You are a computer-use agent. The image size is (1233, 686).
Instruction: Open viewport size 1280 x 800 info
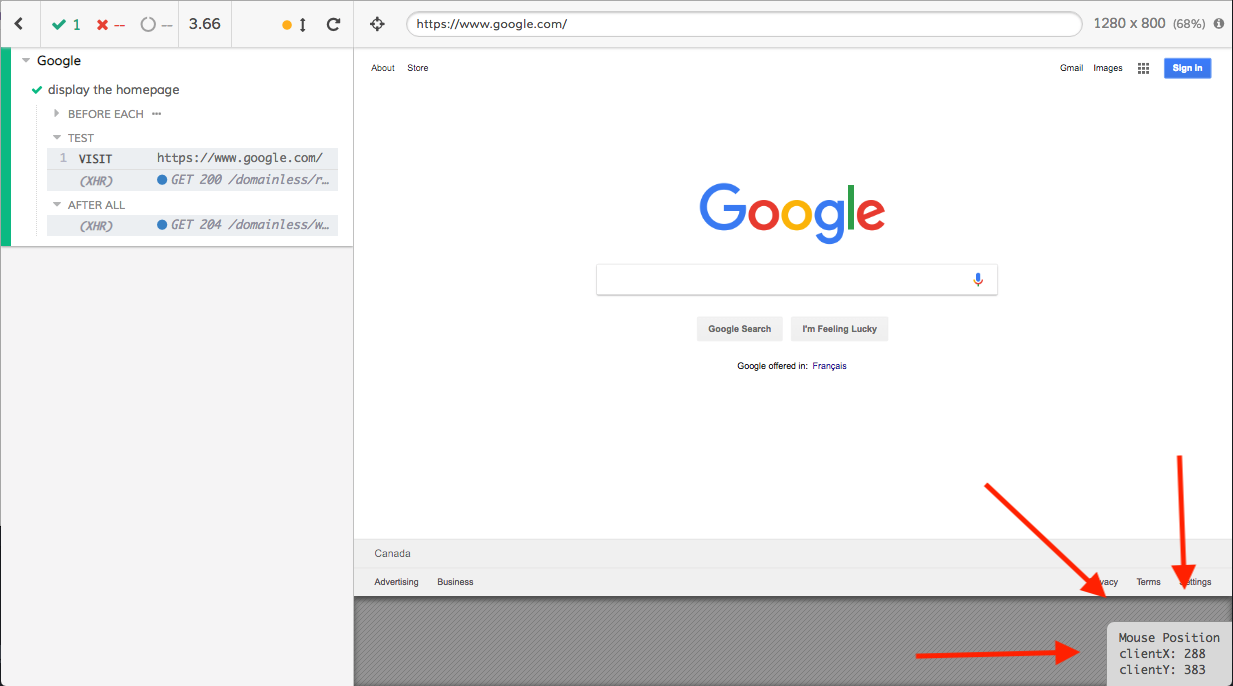pyautogui.click(x=1129, y=23)
